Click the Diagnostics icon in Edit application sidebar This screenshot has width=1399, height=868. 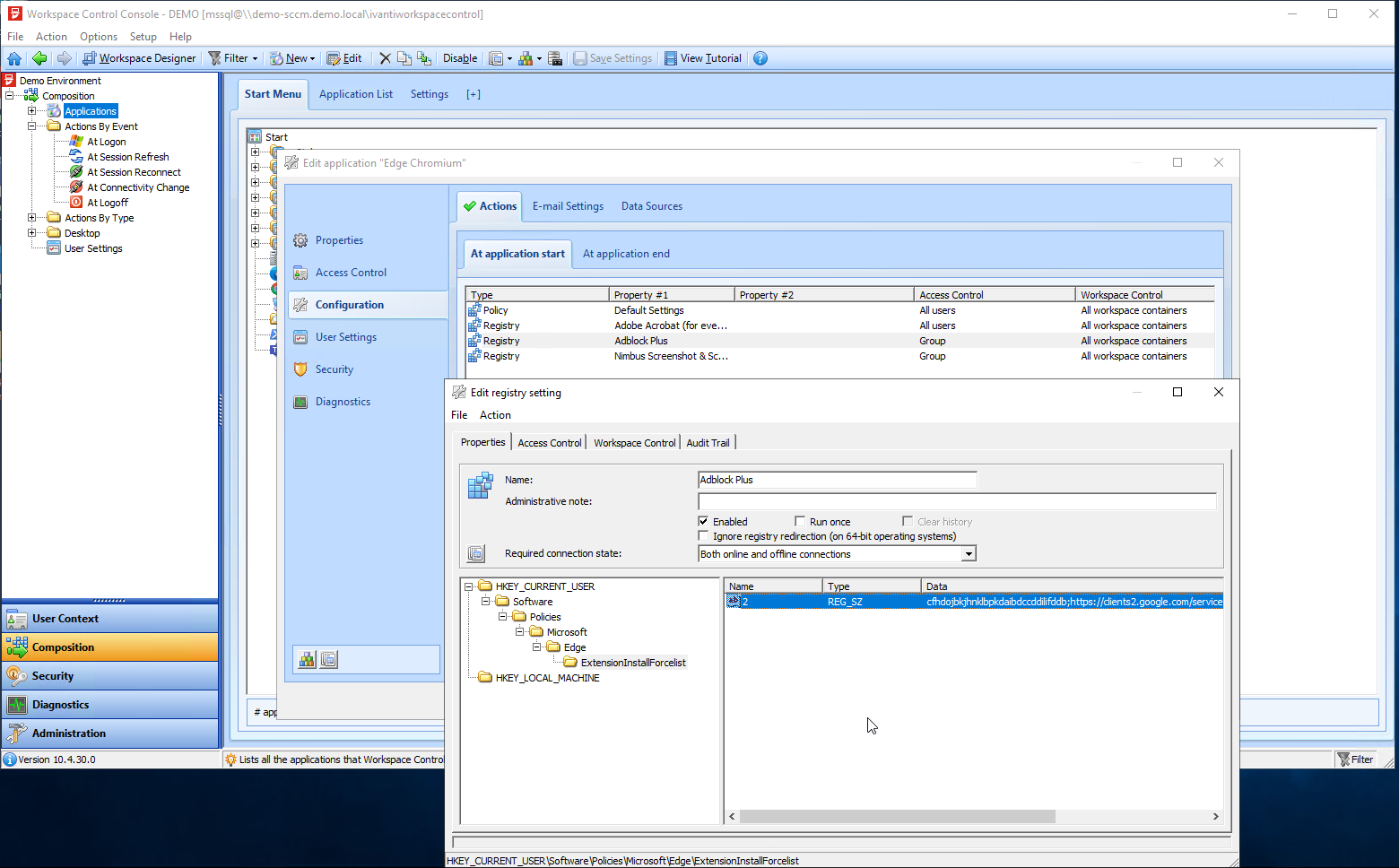pyautogui.click(x=300, y=402)
